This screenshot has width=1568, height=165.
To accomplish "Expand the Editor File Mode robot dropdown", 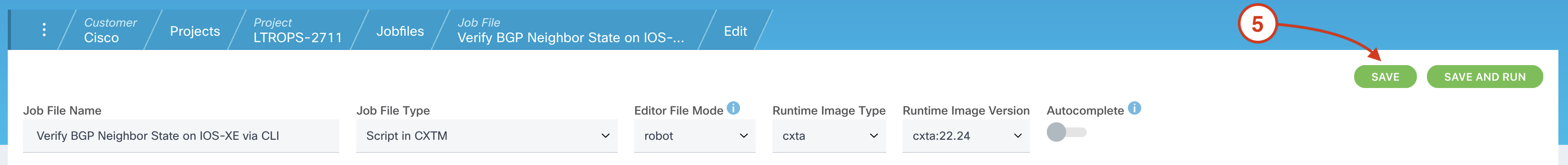I will [695, 136].
